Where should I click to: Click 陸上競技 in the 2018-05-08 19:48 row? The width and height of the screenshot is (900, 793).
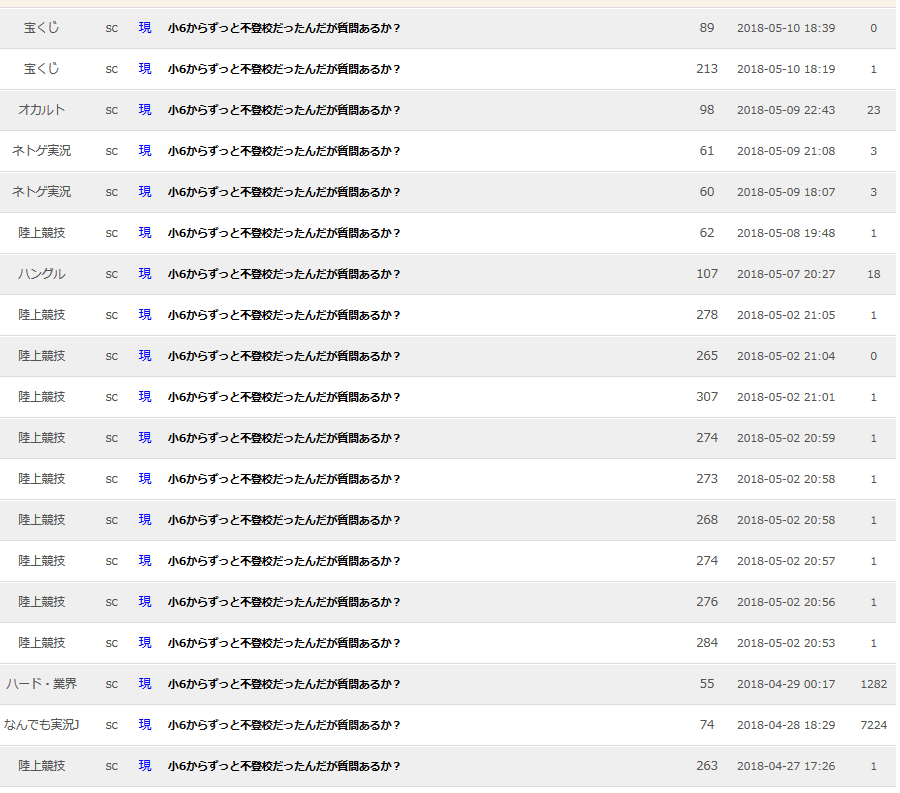pyautogui.click(x=41, y=233)
